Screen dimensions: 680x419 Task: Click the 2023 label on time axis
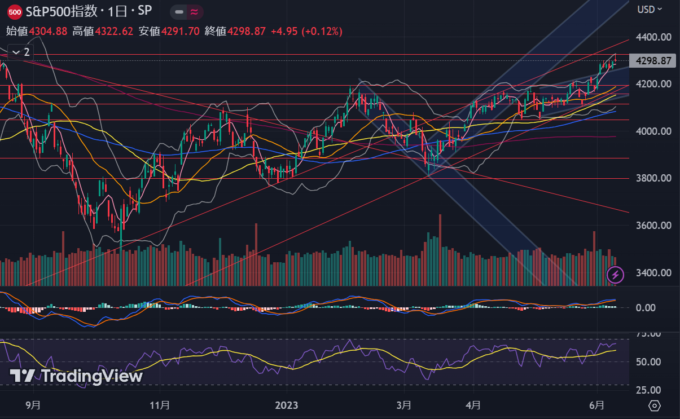[288, 406]
